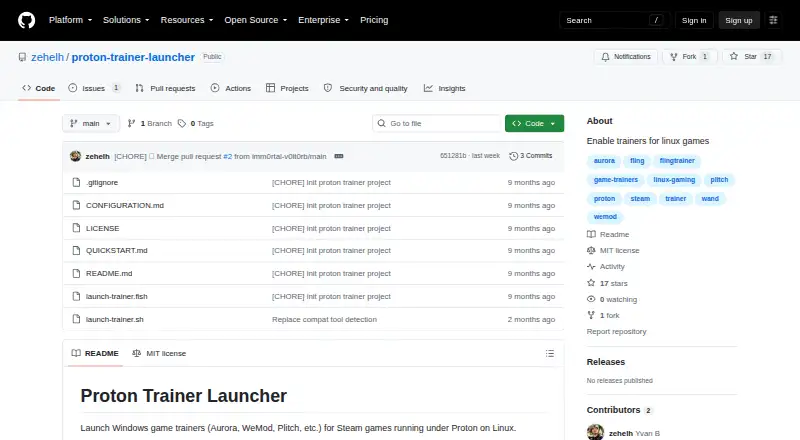View the 0 Tags link
The image size is (800, 440).
[x=196, y=124]
